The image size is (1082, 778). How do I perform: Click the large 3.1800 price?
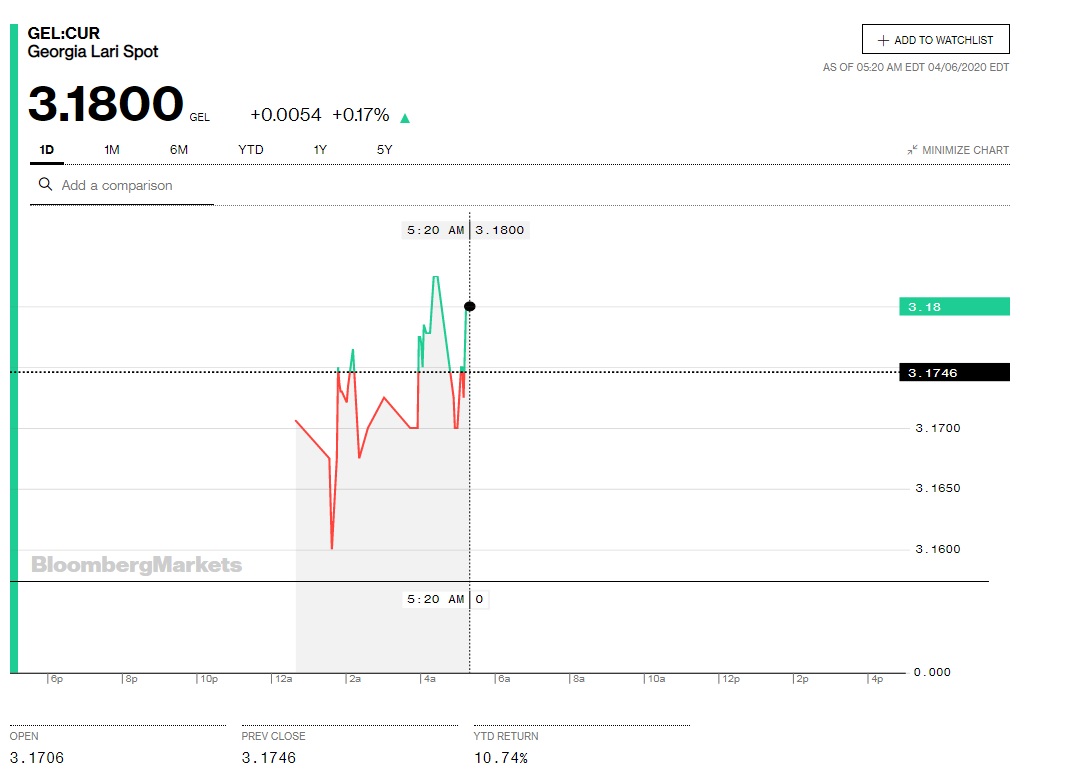106,104
